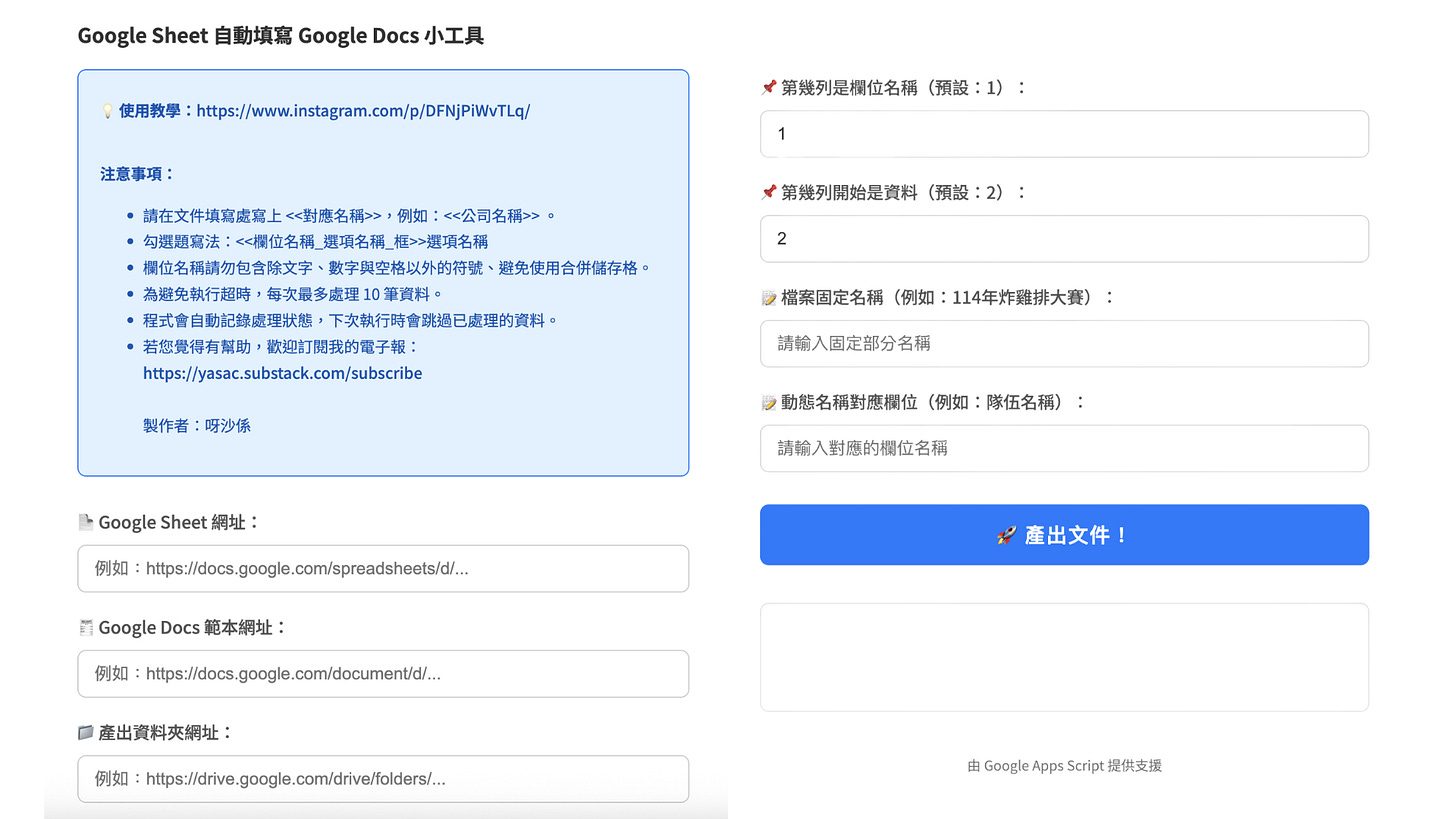Click the folder icon beside 產出資料夾網址
Screen dimensions: 1456x819
(x=86, y=732)
